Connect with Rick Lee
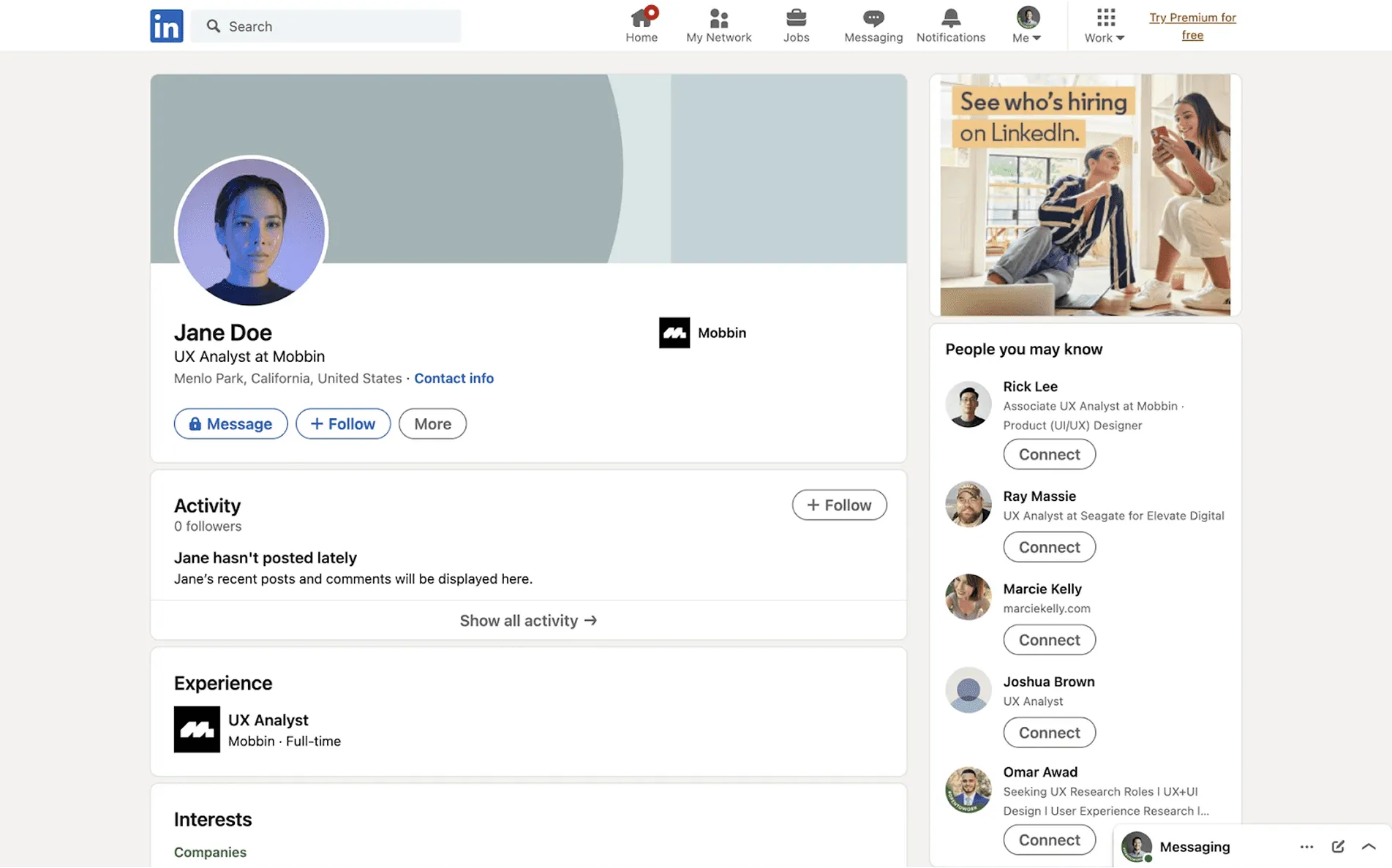 [1049, 454]
